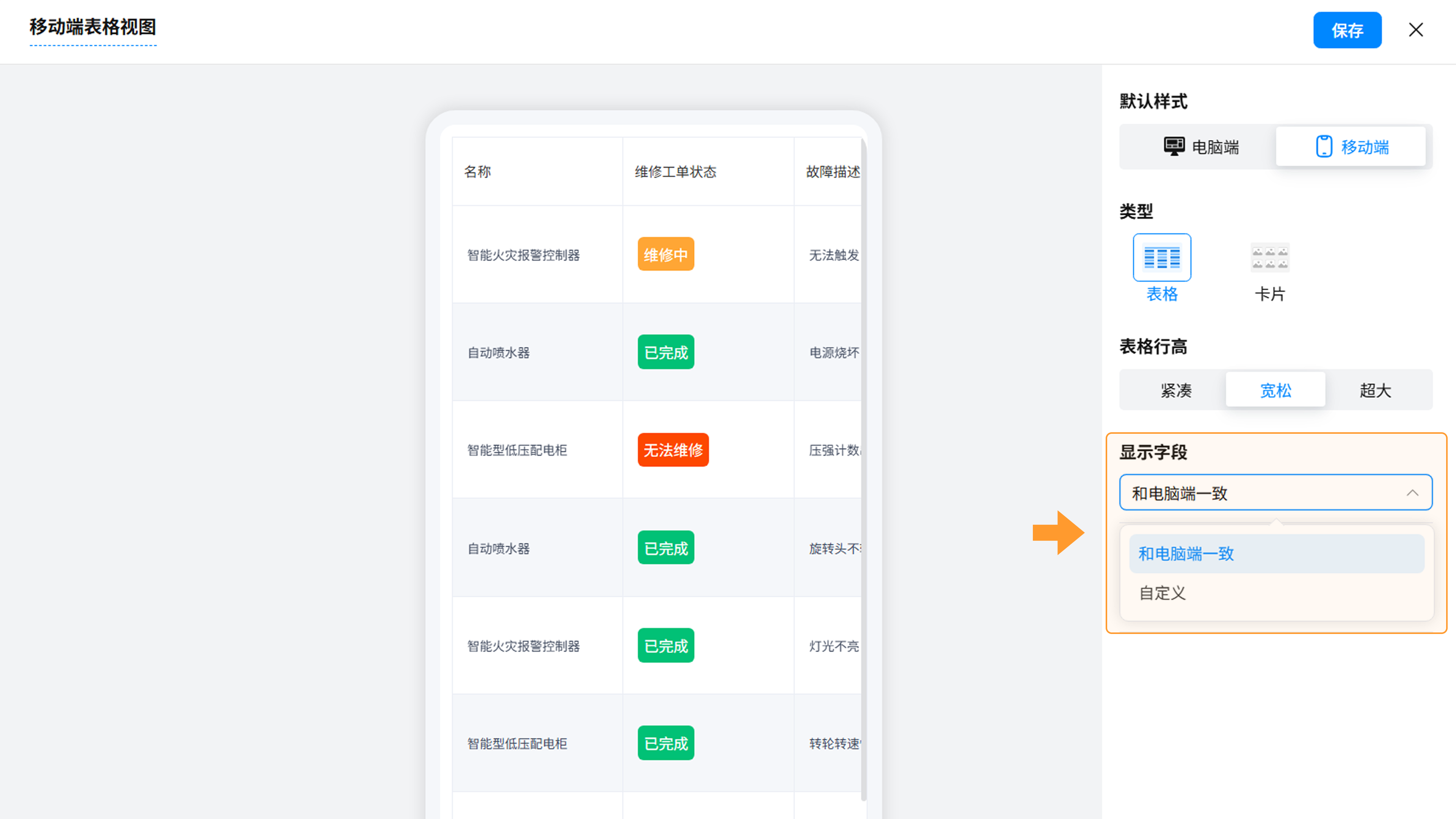The height and width of the screenshot is (819, 1456).
Task: Click the 保存 button
Action: (x=1347, y=30)
